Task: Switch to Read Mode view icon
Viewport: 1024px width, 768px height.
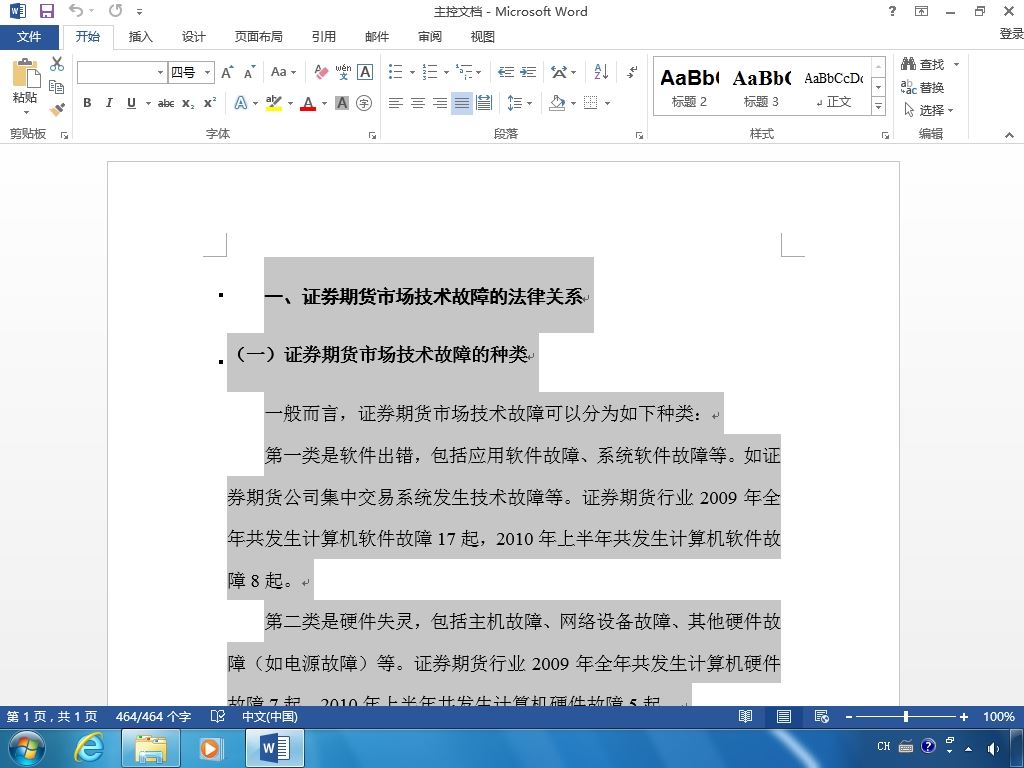Action: pos(745,716)
